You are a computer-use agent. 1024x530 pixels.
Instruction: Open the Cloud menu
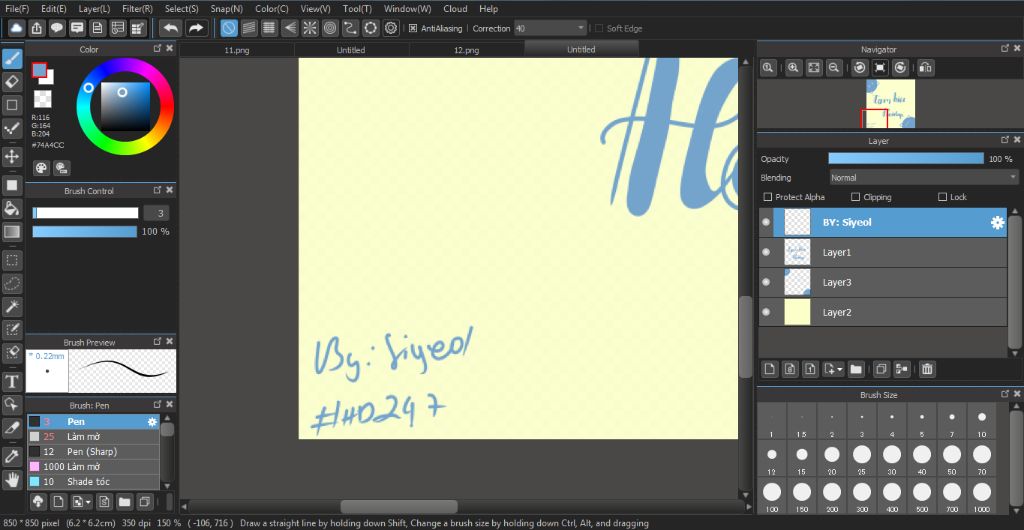[455, 8]
